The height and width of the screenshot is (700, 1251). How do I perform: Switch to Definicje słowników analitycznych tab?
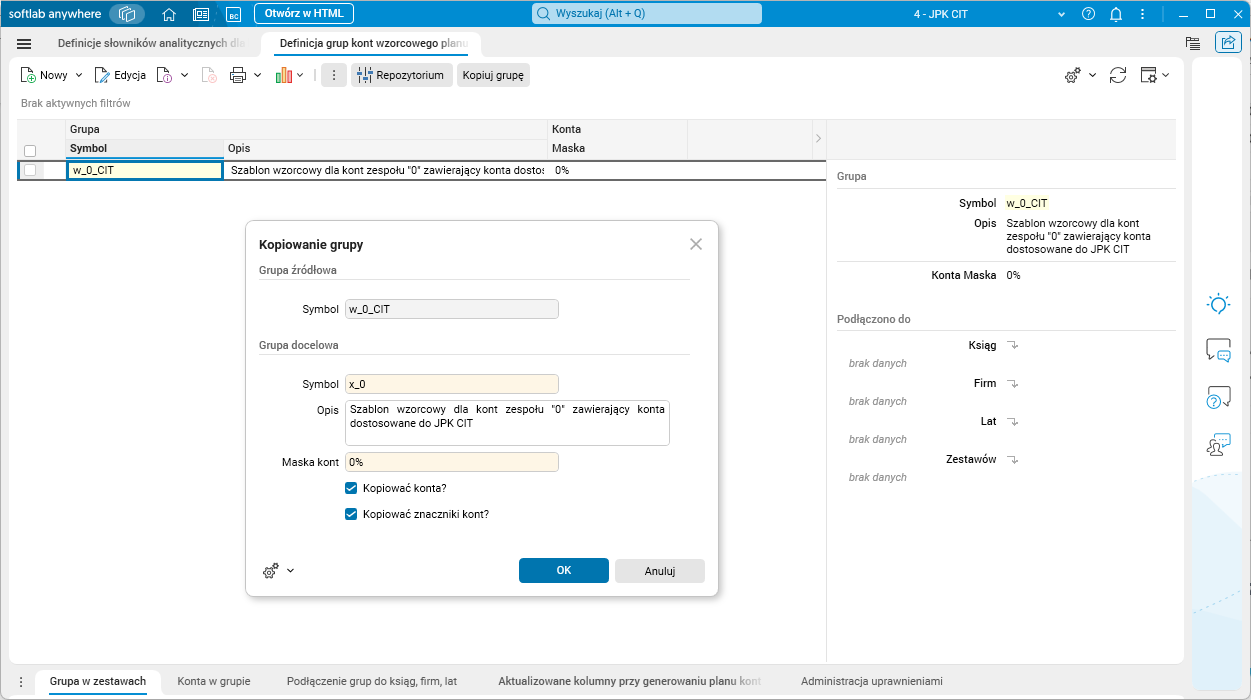151,43
